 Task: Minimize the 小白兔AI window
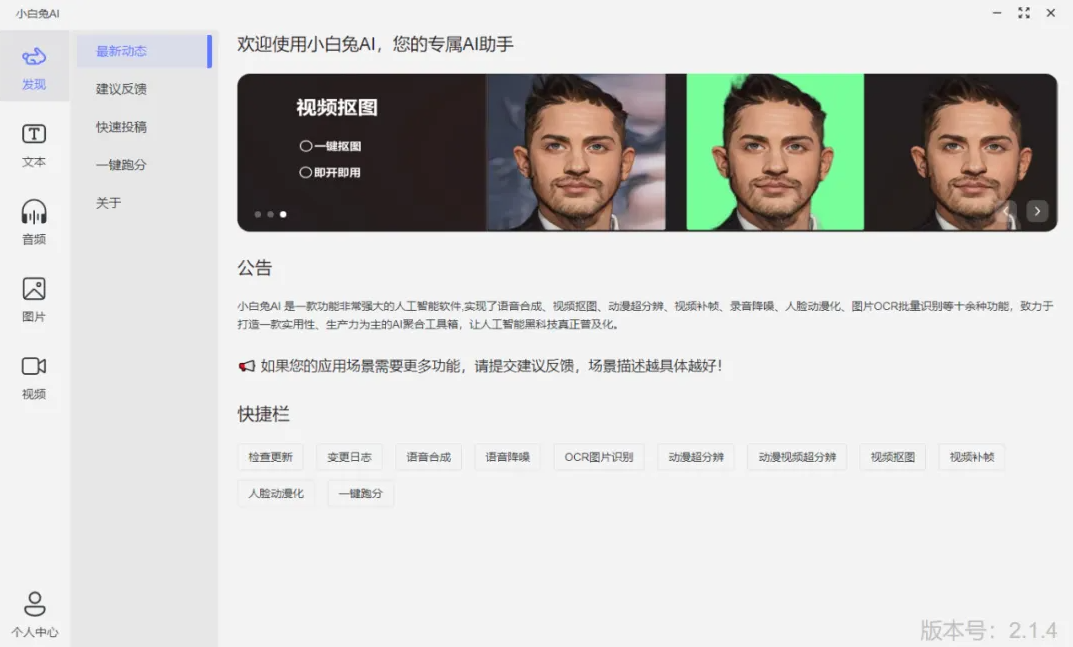(997, 13)
